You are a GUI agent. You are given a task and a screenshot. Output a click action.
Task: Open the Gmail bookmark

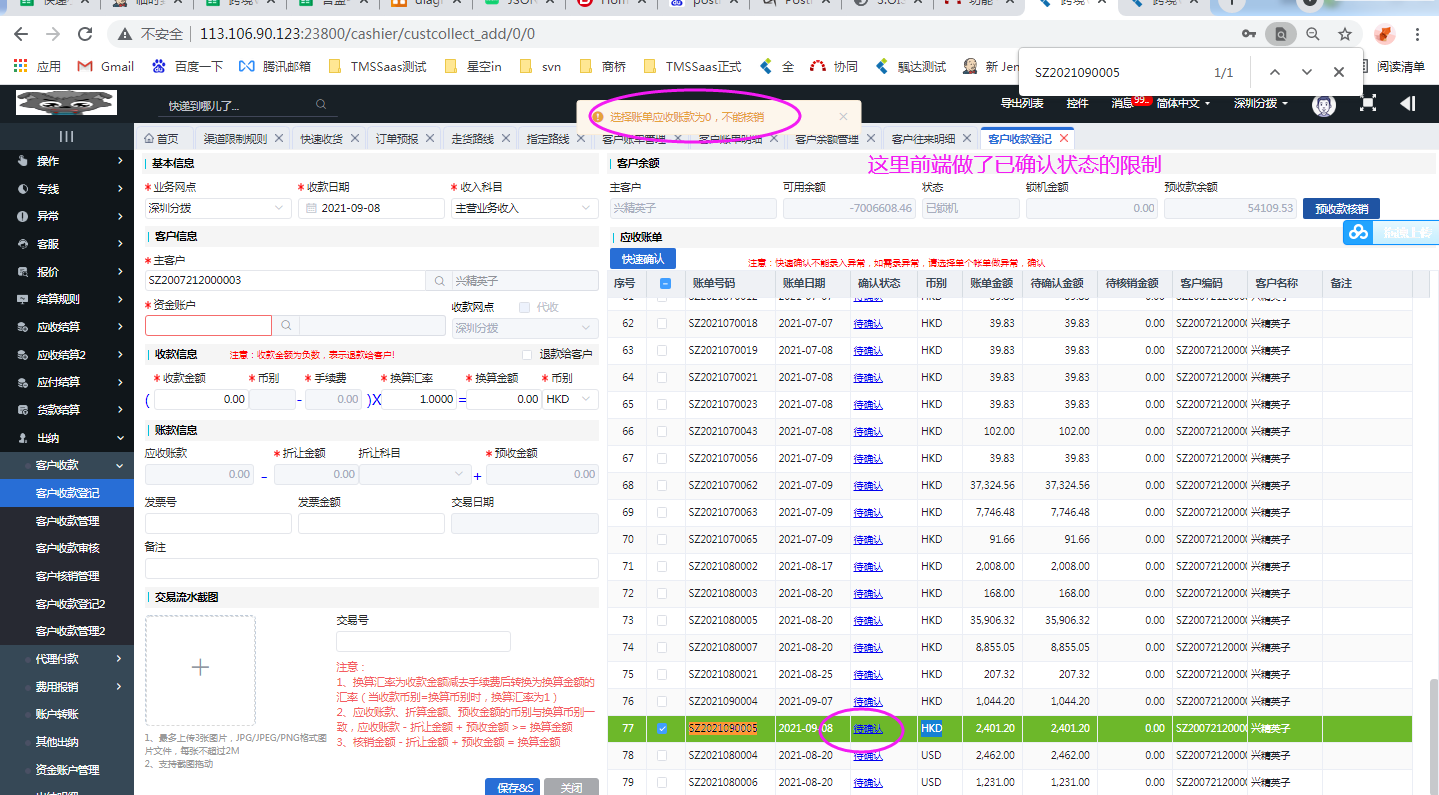106,66
